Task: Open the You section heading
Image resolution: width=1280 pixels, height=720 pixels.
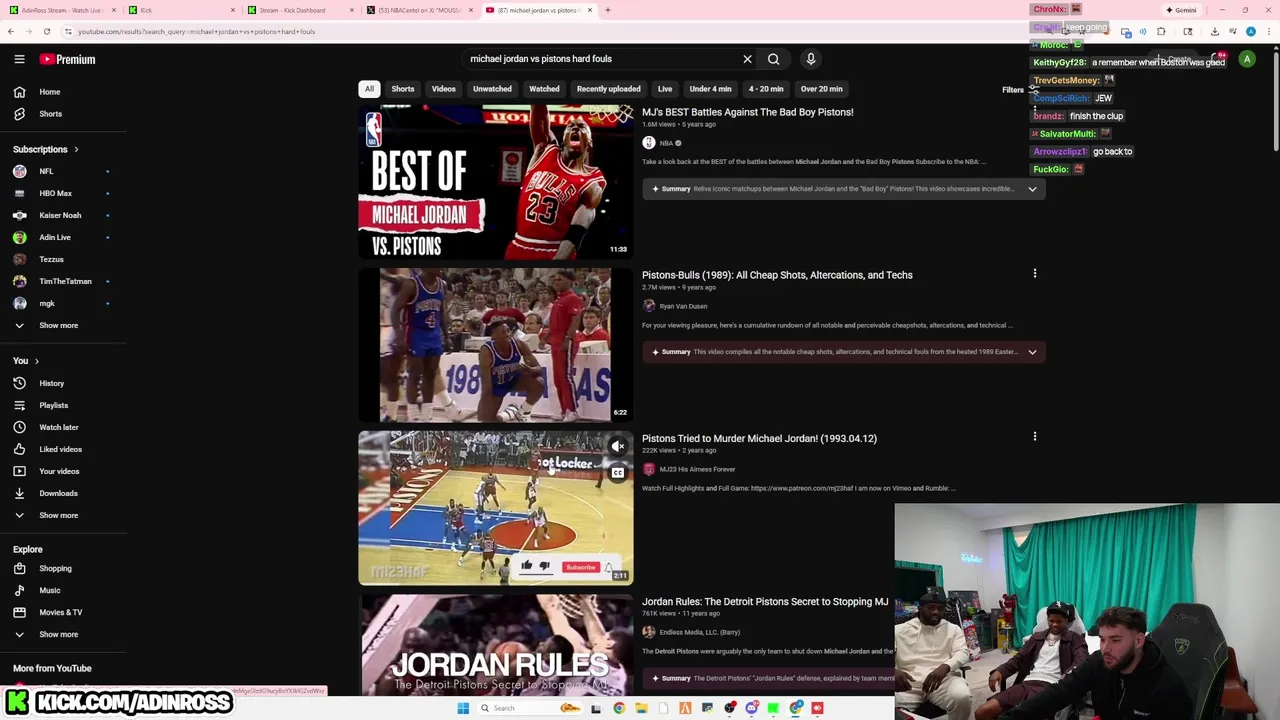Action: (x=26, y=361)
